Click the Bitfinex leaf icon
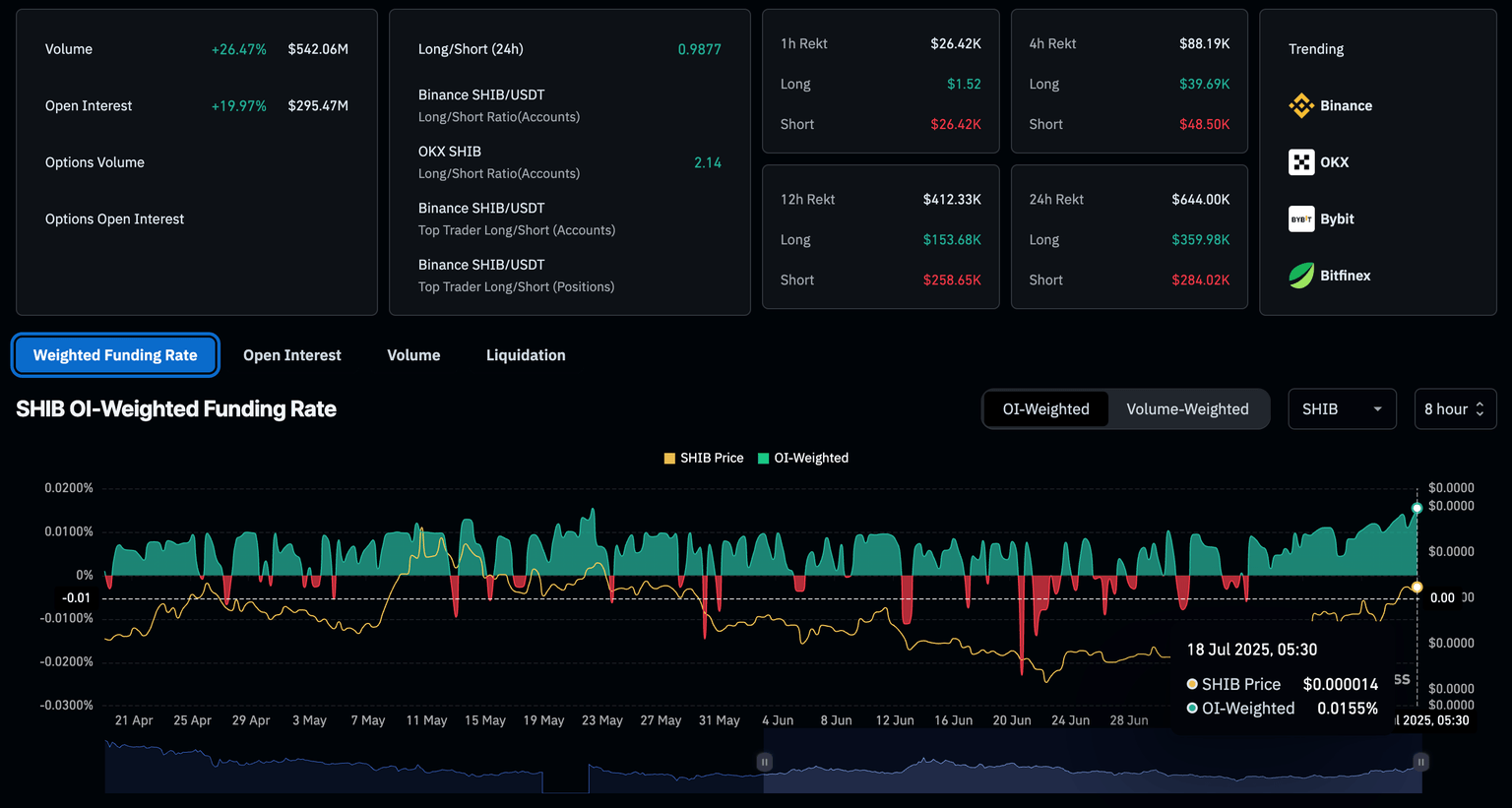The width and height of the screenshot is (1512, 808). point(1301,276)
